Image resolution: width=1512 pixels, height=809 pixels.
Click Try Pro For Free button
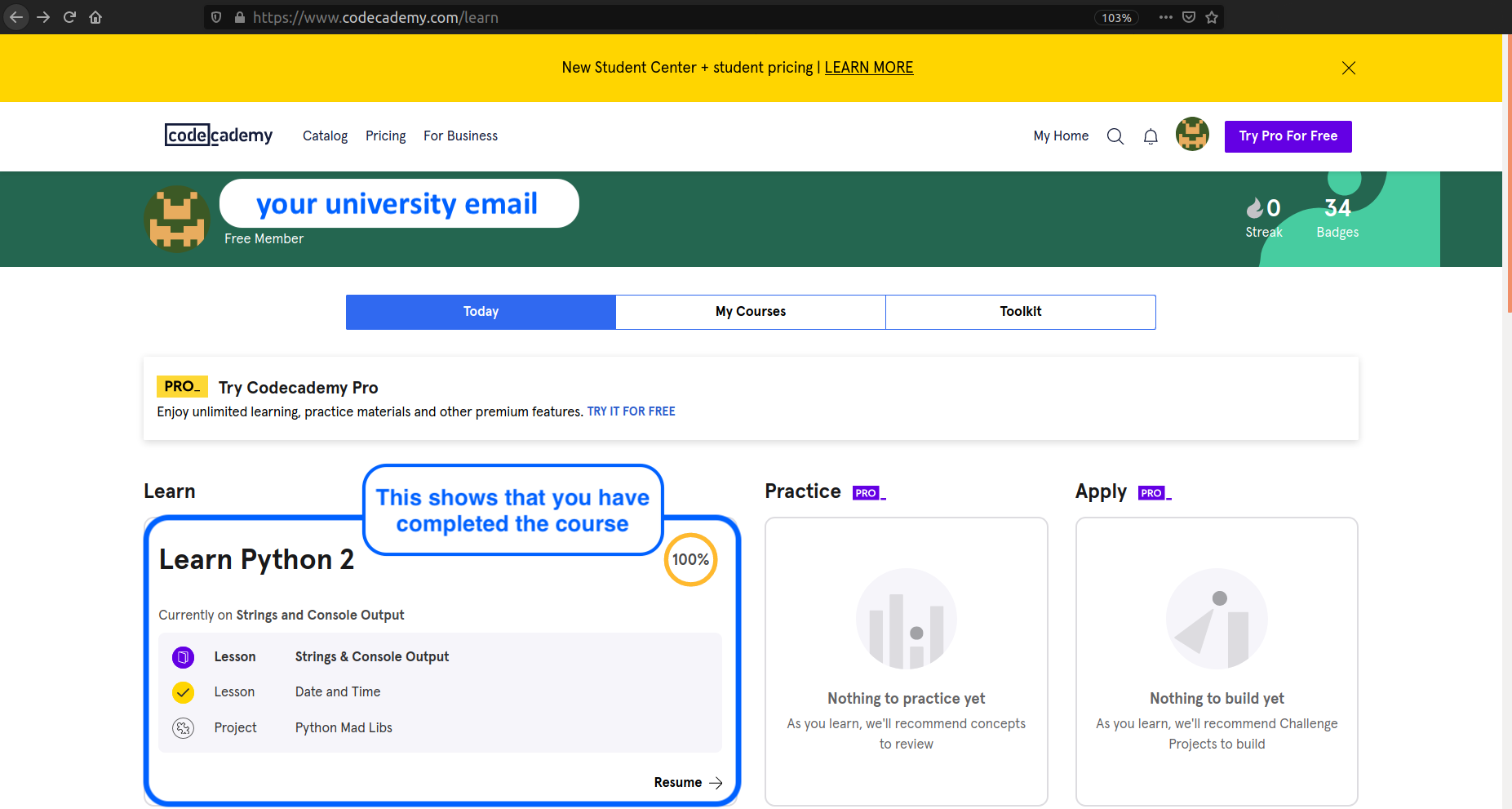tap(1288, 136)
